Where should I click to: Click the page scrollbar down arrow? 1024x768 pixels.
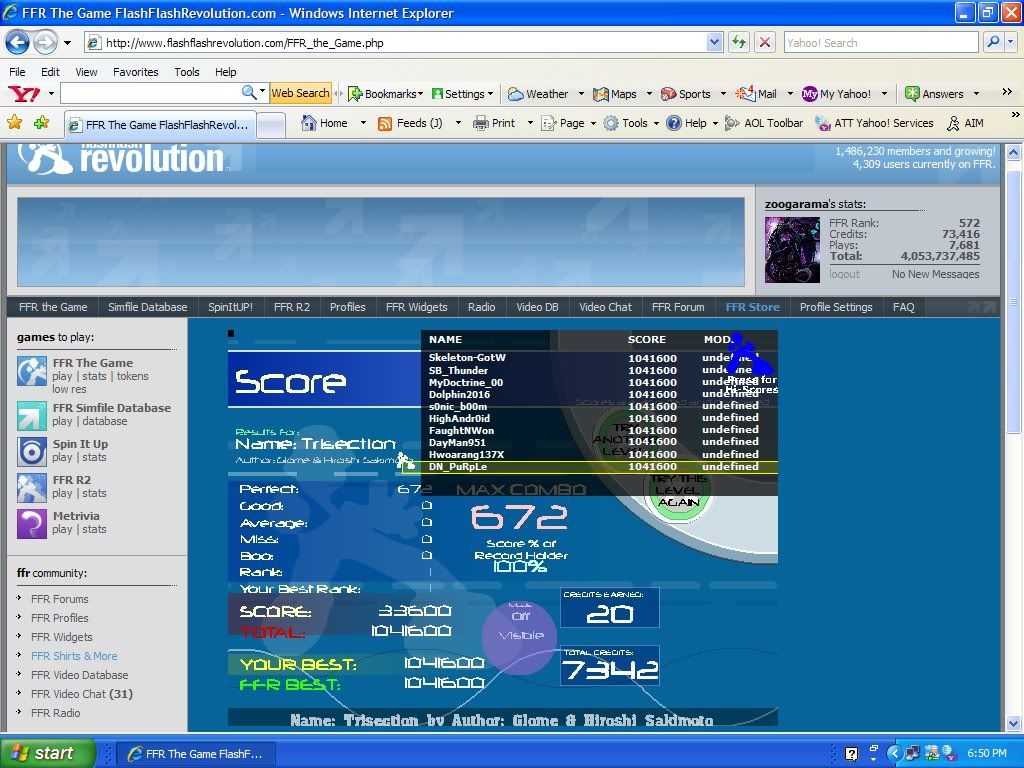(x=1014, y=723)
